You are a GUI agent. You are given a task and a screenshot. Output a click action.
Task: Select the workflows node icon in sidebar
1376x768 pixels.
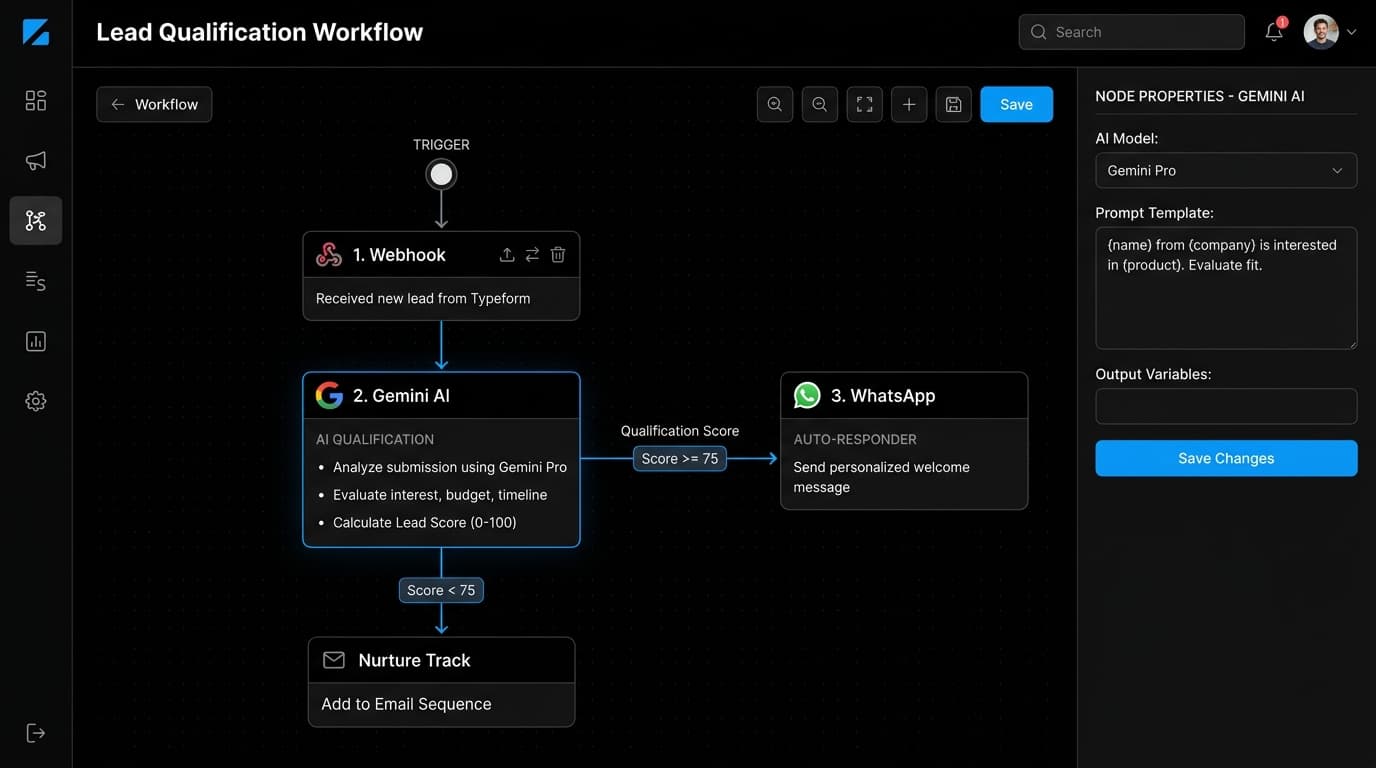[36, 221]
